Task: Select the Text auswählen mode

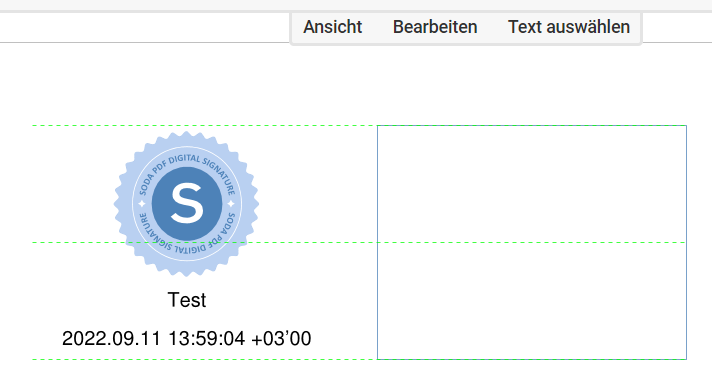Action: (569, 27)
